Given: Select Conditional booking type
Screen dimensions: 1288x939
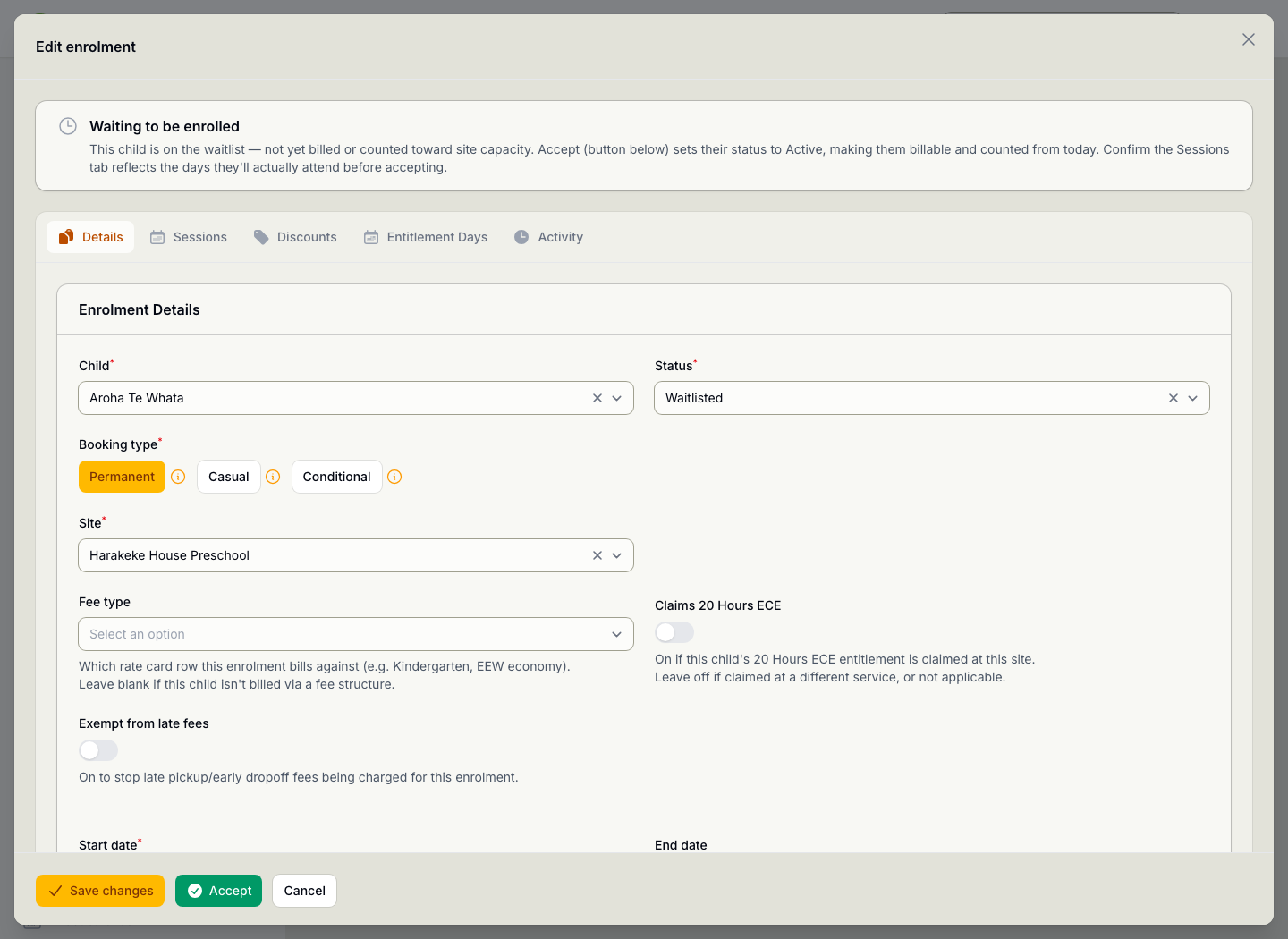Looking at the screenshot, I should tap(337, 477).
